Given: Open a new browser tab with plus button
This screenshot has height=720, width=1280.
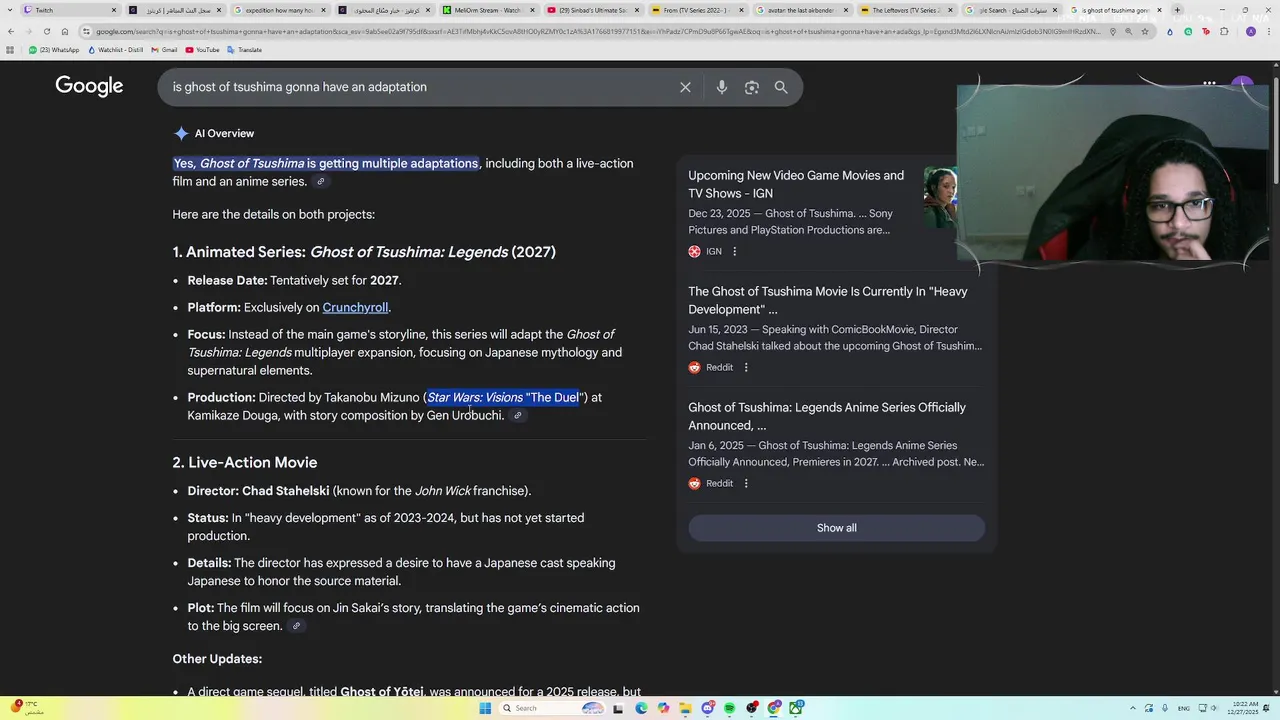Looking at the screenshot, I should (1177, 10).
